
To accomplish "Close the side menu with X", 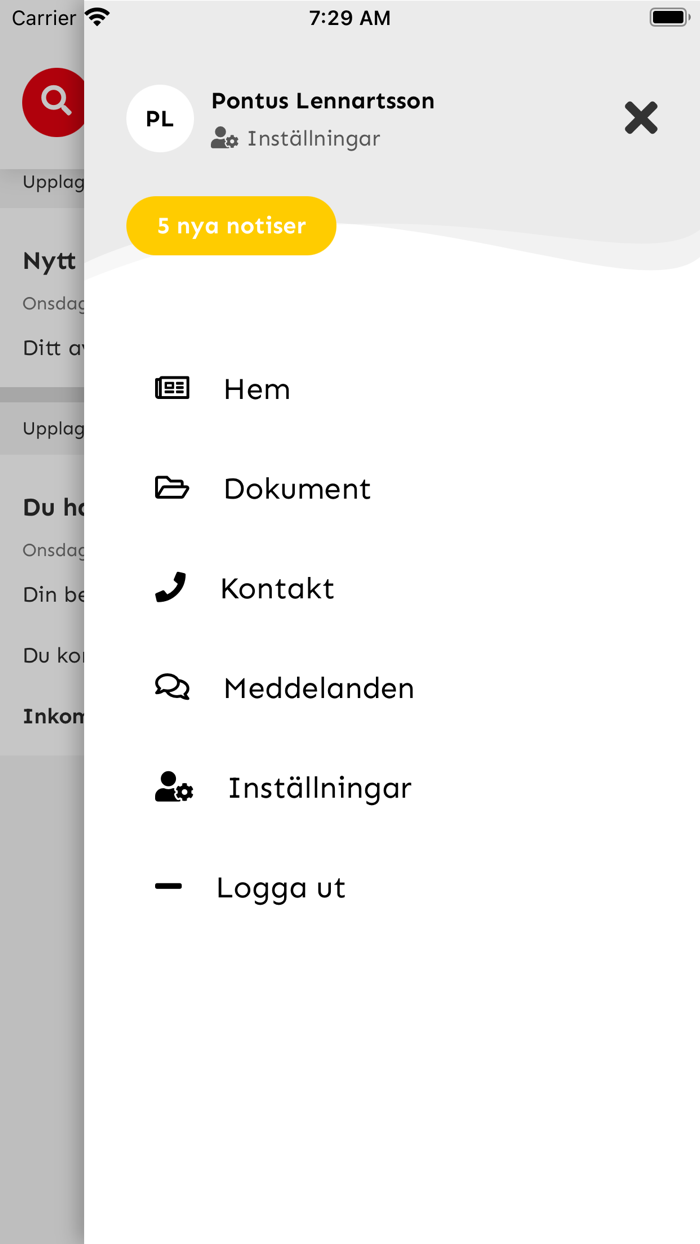I will tap(641, 118).
